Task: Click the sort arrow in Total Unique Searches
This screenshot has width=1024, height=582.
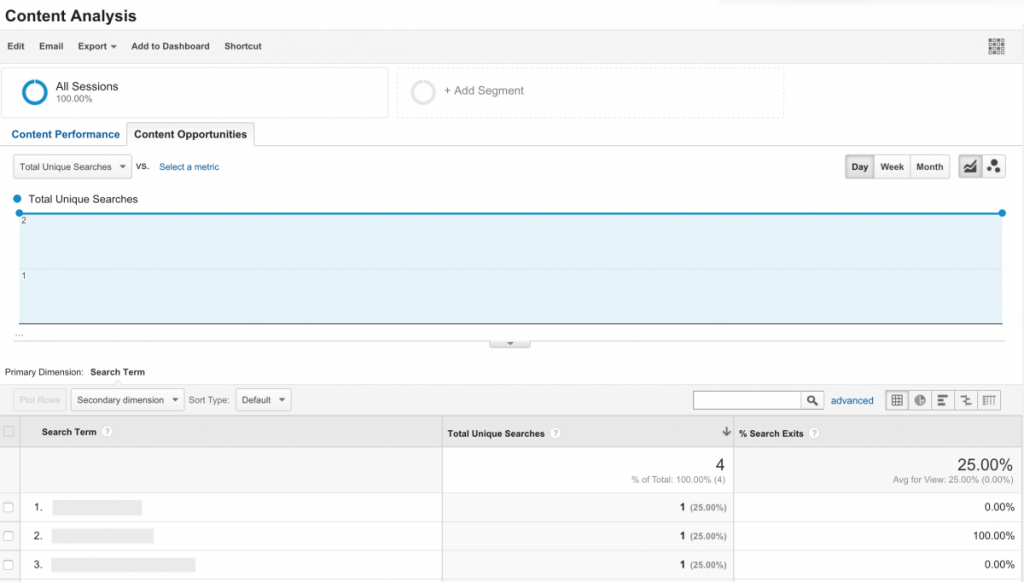Action: point(726,432)
